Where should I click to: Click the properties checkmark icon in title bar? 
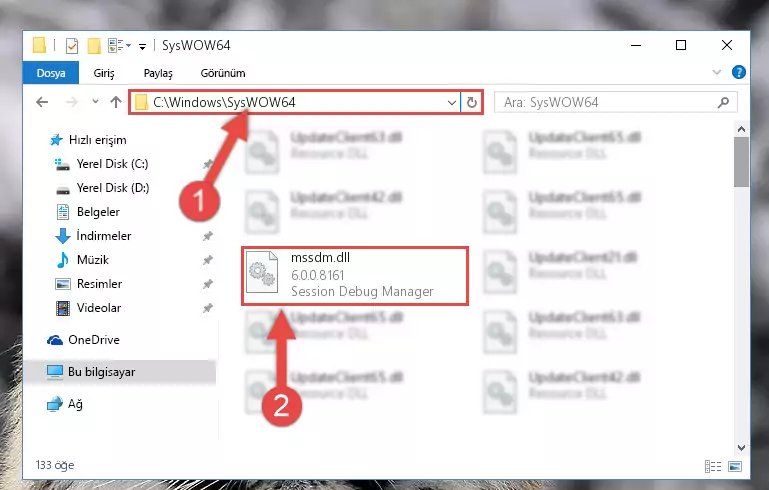point(72,46)
